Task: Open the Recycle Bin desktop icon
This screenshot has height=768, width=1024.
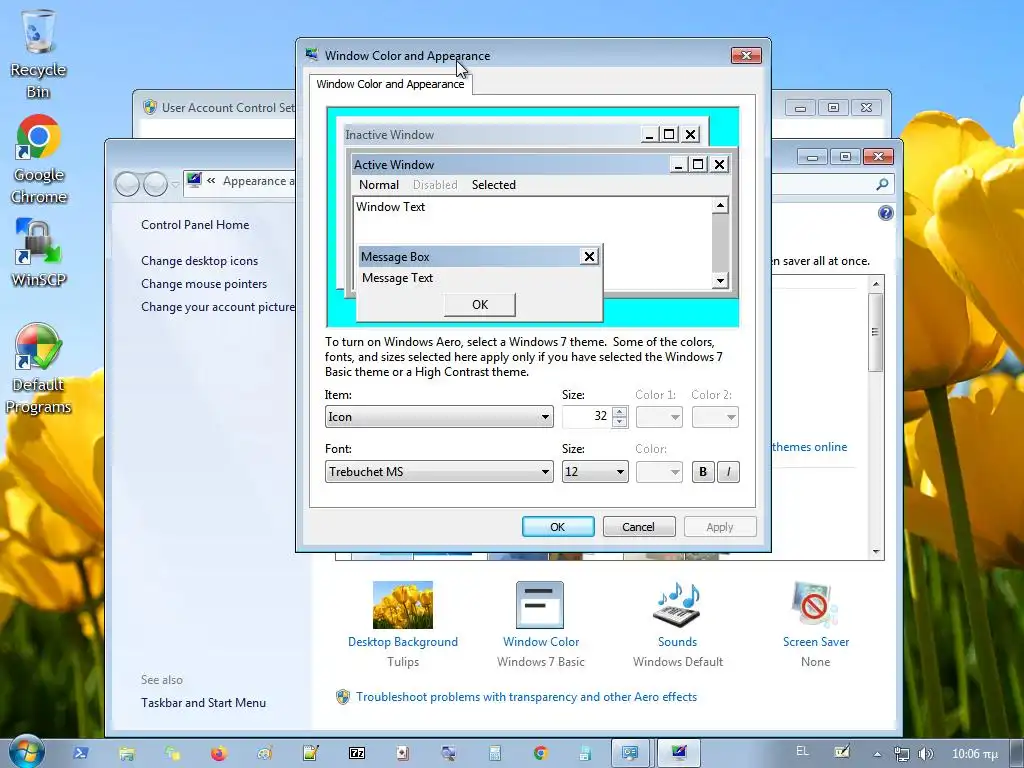Action: point(38,54)
